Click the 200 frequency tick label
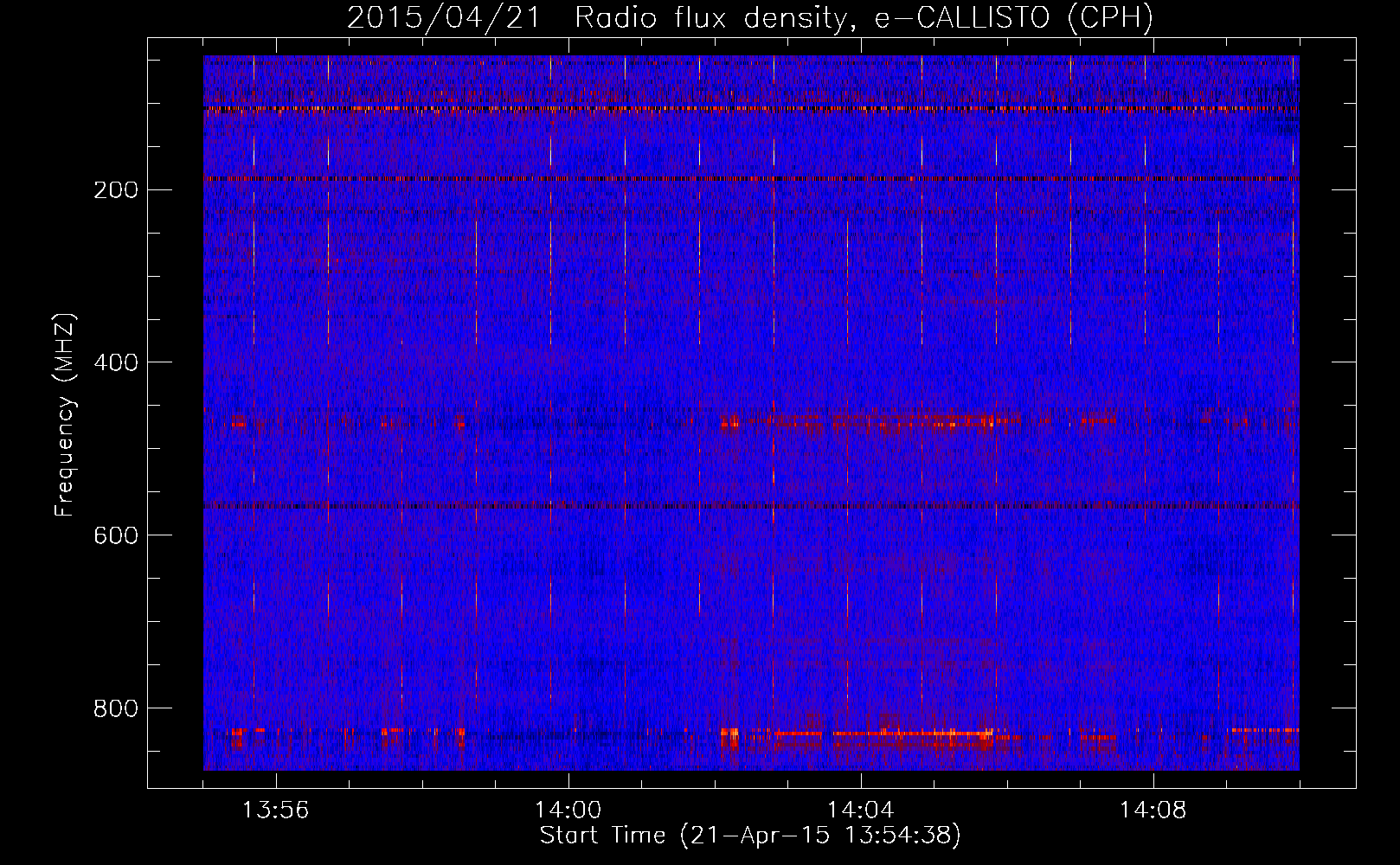This screenshot has height=865, width=1400. (x=115, y=189)
